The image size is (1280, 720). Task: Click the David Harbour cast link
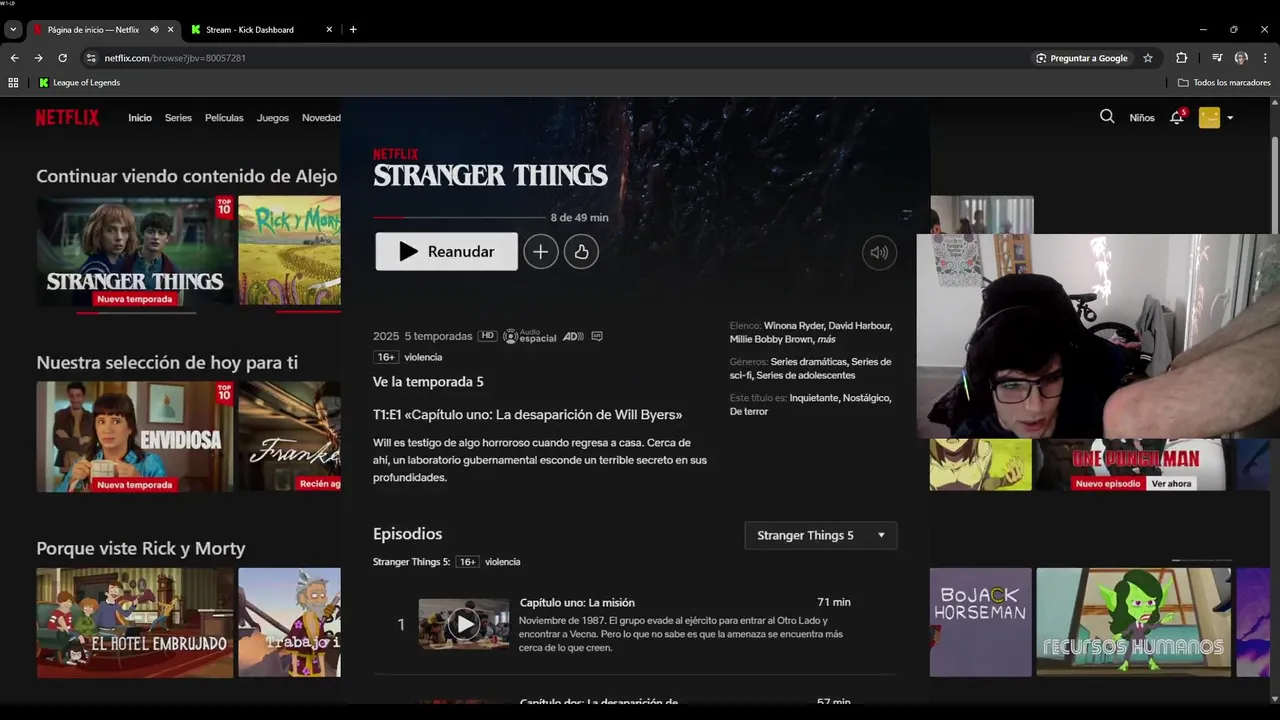click(x=860, y=326)
